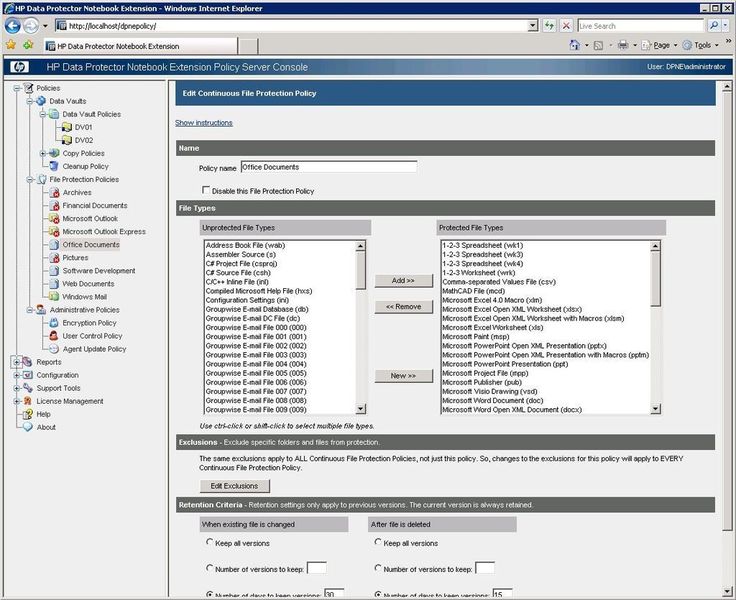Click the Data Vaults globe icon
This screenshot has height=600, width=736.
(x=41, y=101)
